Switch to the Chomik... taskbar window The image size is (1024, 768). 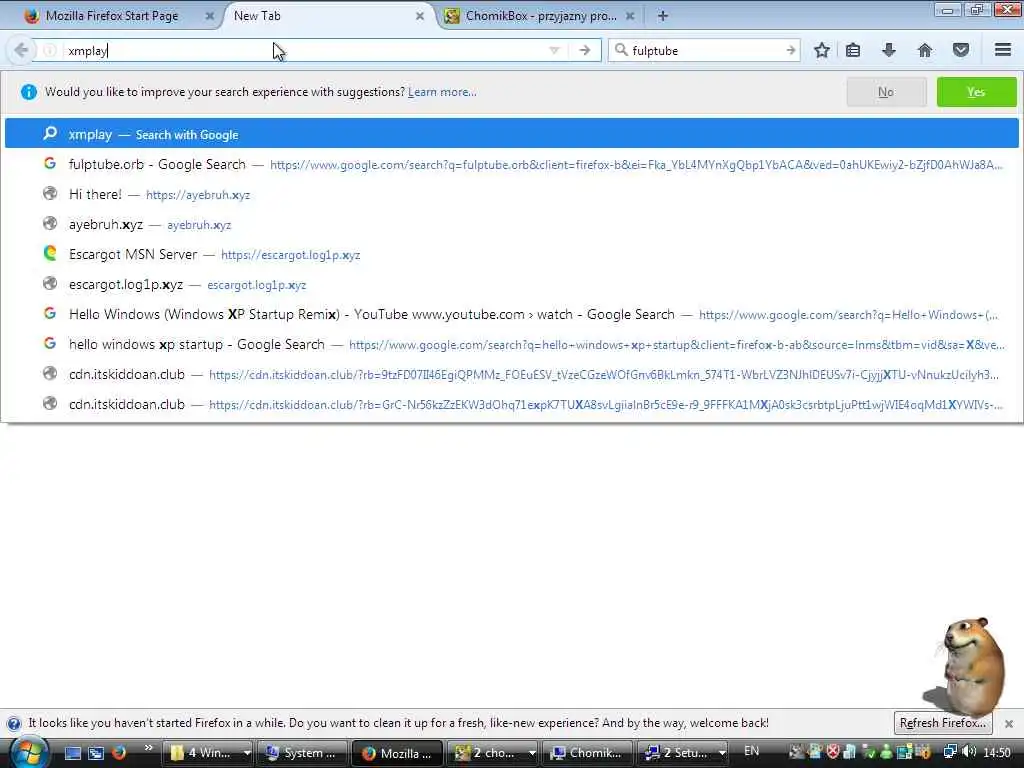(x=588, y=753)
